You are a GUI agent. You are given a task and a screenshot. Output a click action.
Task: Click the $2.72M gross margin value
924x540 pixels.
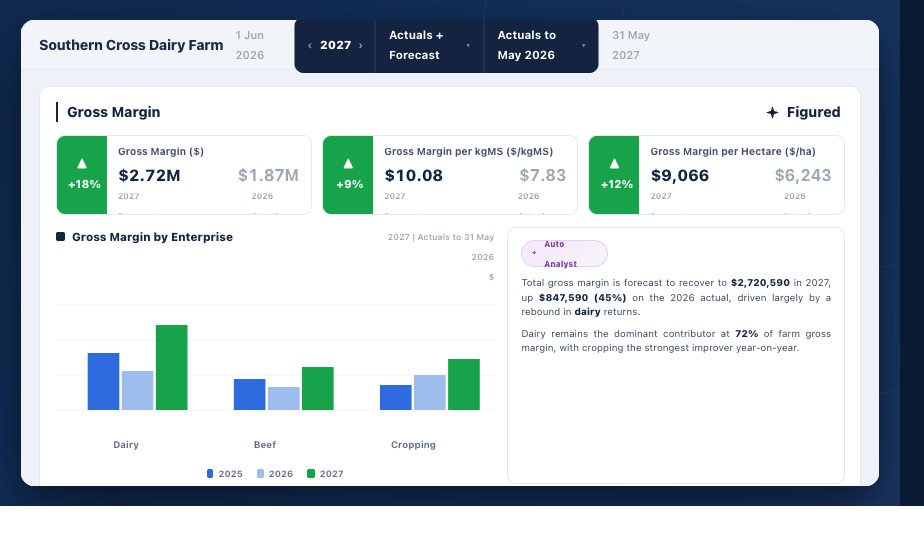[149, 175]
